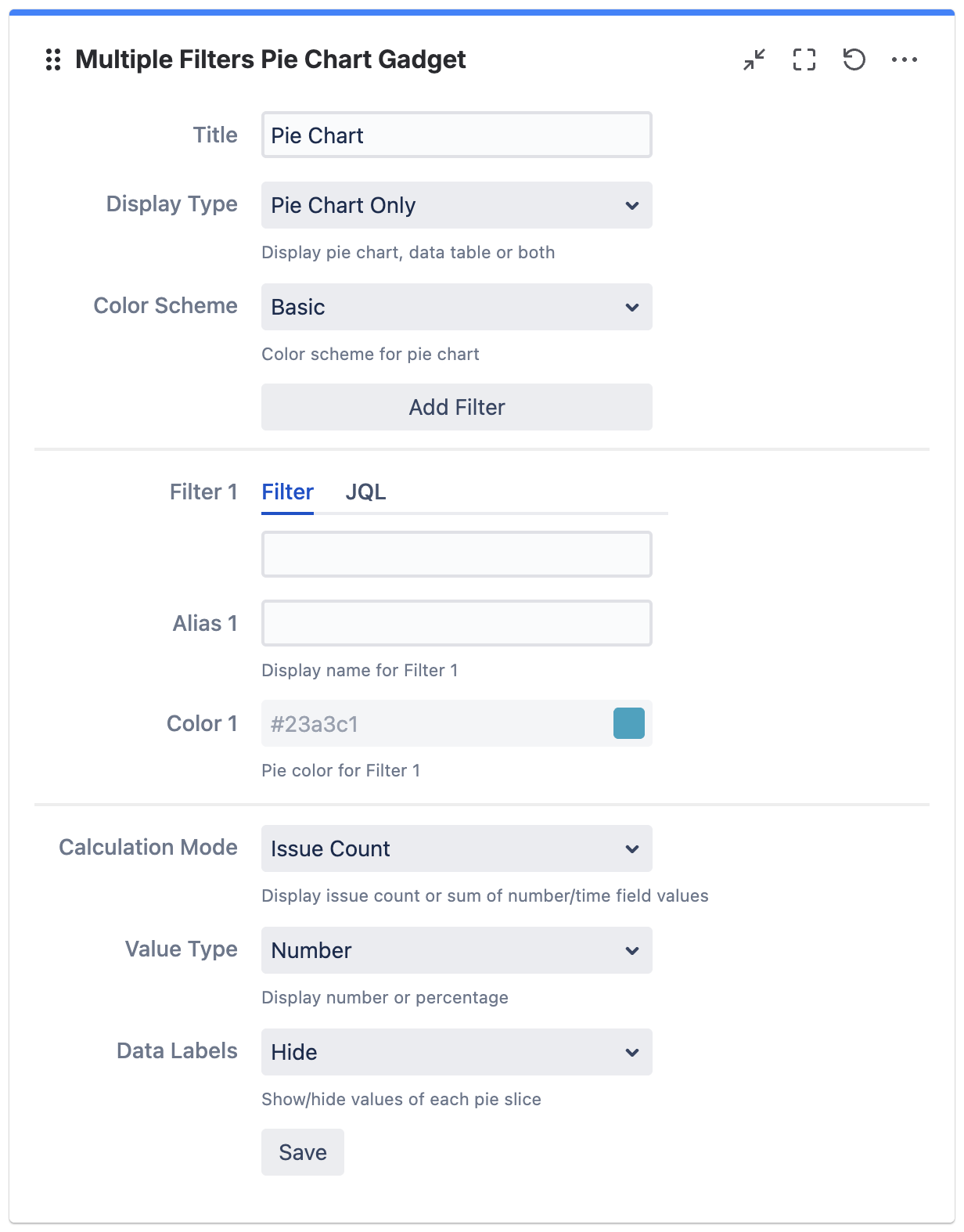
Task: Open the Data Labels dropdown showing Hide
Action: [456, 1052]
